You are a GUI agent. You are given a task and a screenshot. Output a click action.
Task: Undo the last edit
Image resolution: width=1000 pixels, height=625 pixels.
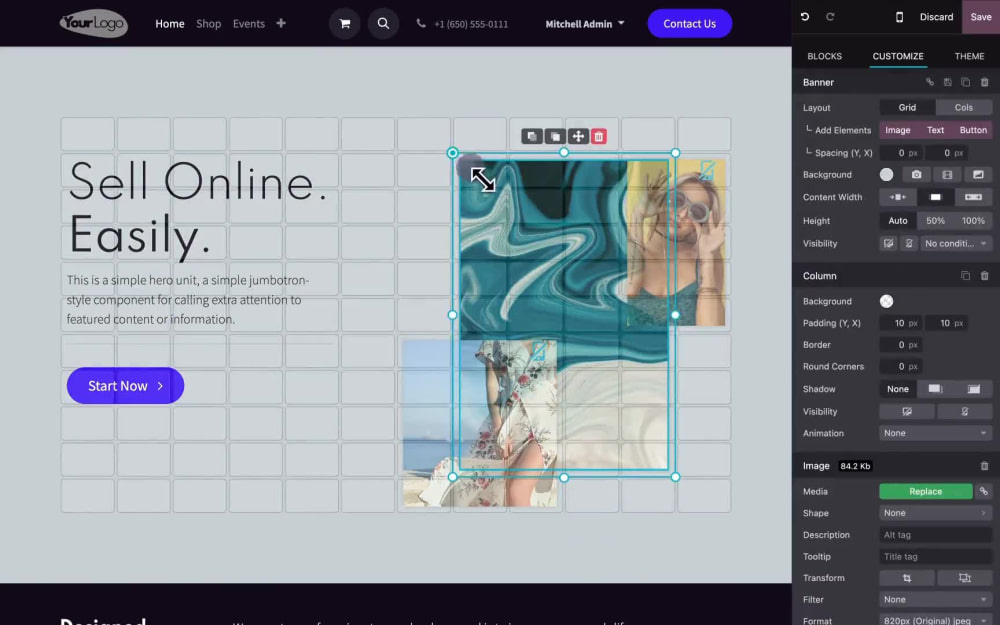[x=805, y=17]
